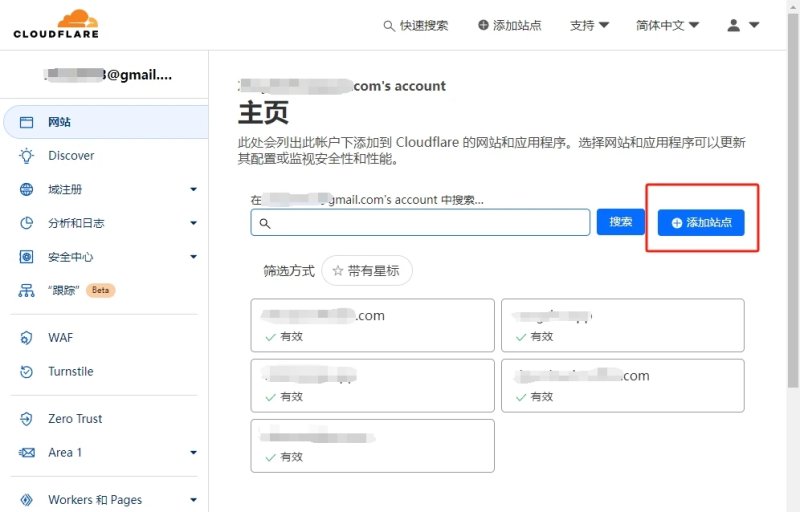The height and width of the screenshot is (512, 800).
Task: Click the blue 添加站点 button
Action: (701, 222)
